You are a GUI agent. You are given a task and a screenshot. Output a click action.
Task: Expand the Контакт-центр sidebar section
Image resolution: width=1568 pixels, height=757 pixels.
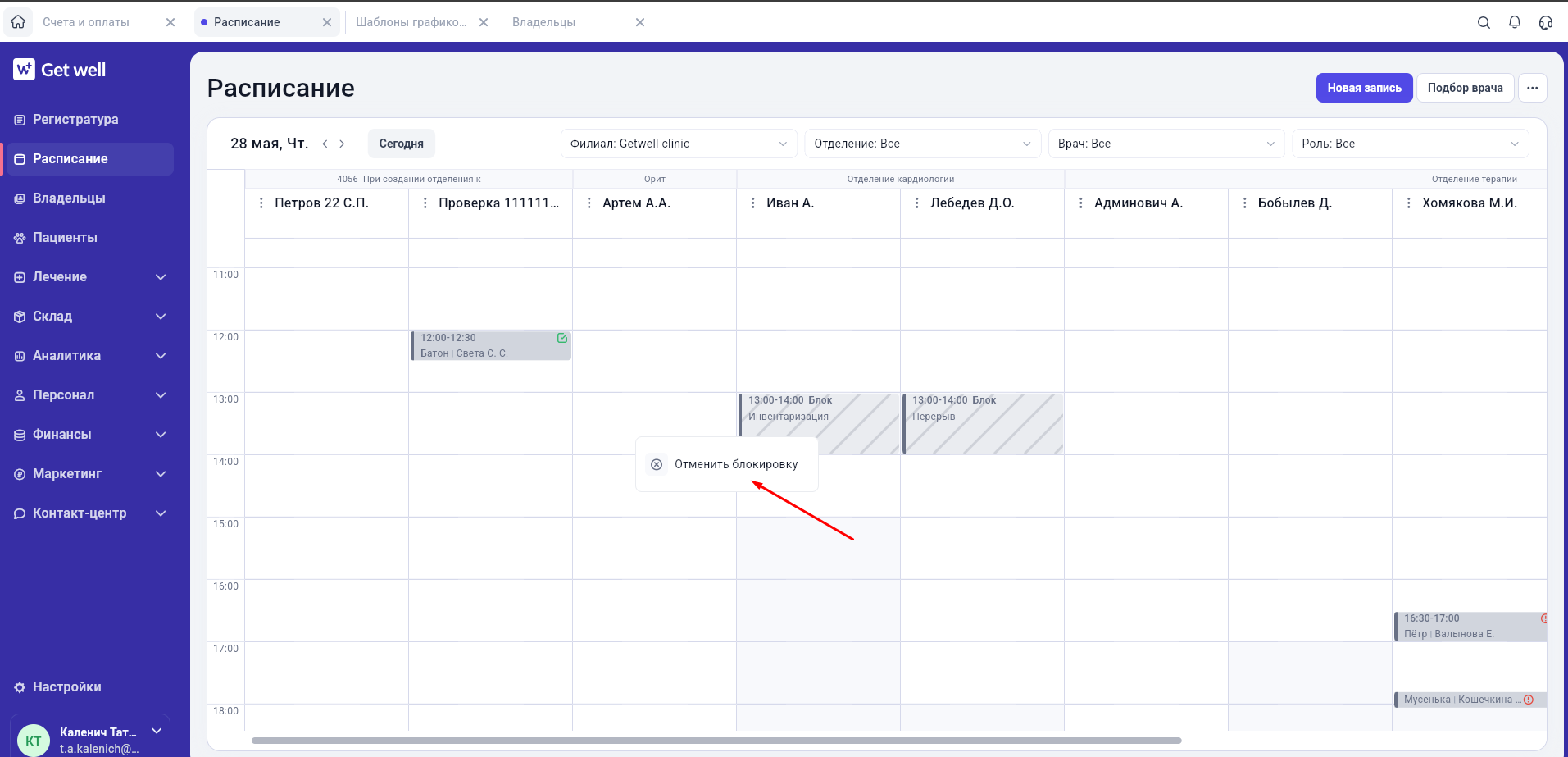[x=161, y=513]
